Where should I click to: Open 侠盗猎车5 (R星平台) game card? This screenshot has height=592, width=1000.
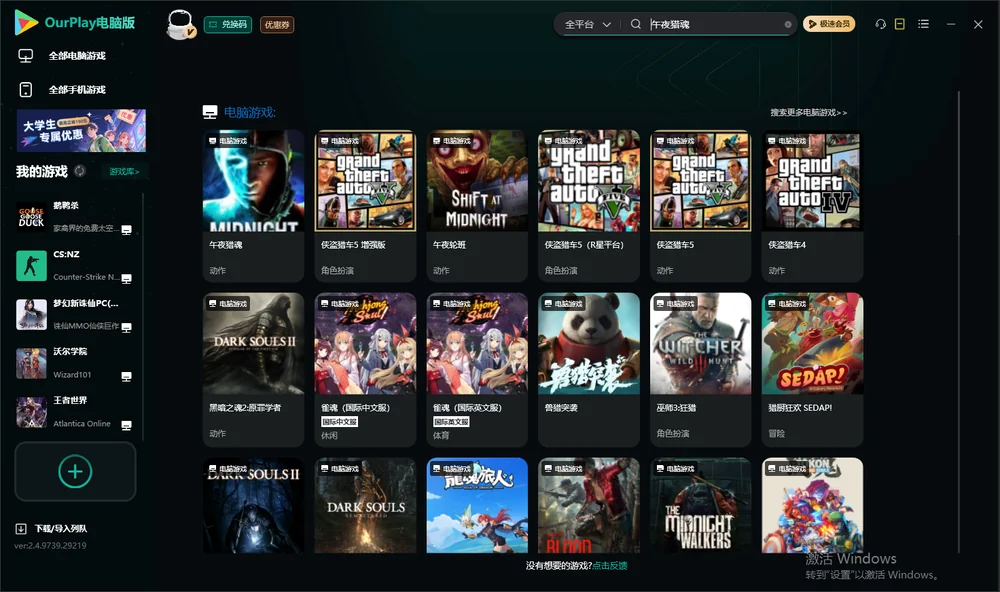point(589,205)
